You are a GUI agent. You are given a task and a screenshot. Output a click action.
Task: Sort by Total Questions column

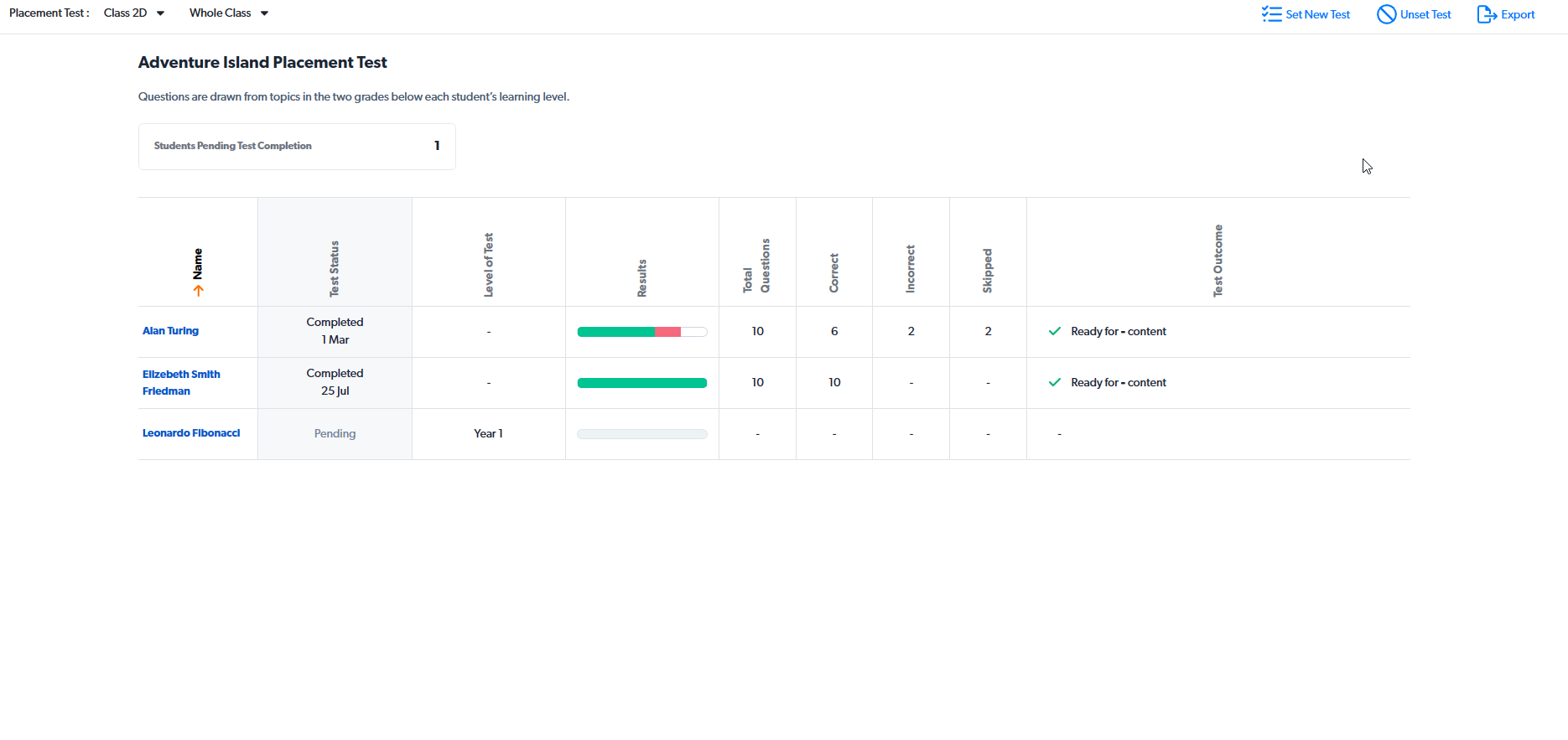(x=757, y=266)
